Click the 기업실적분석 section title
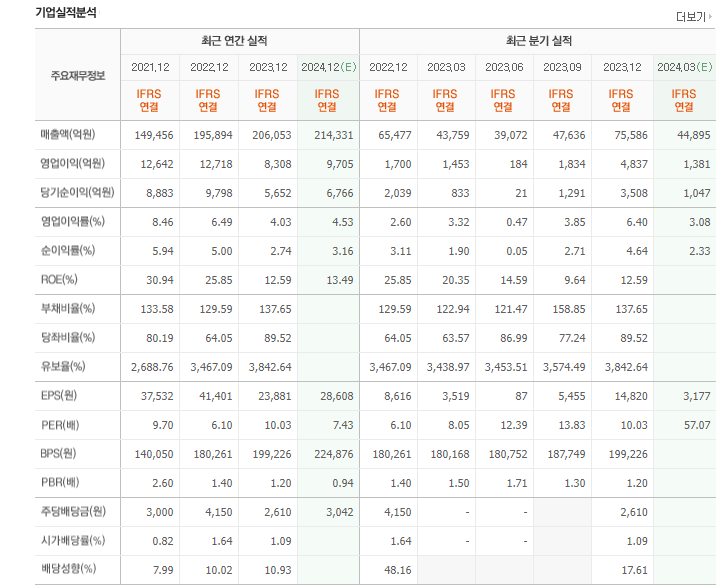 click(x=66, y=12)
